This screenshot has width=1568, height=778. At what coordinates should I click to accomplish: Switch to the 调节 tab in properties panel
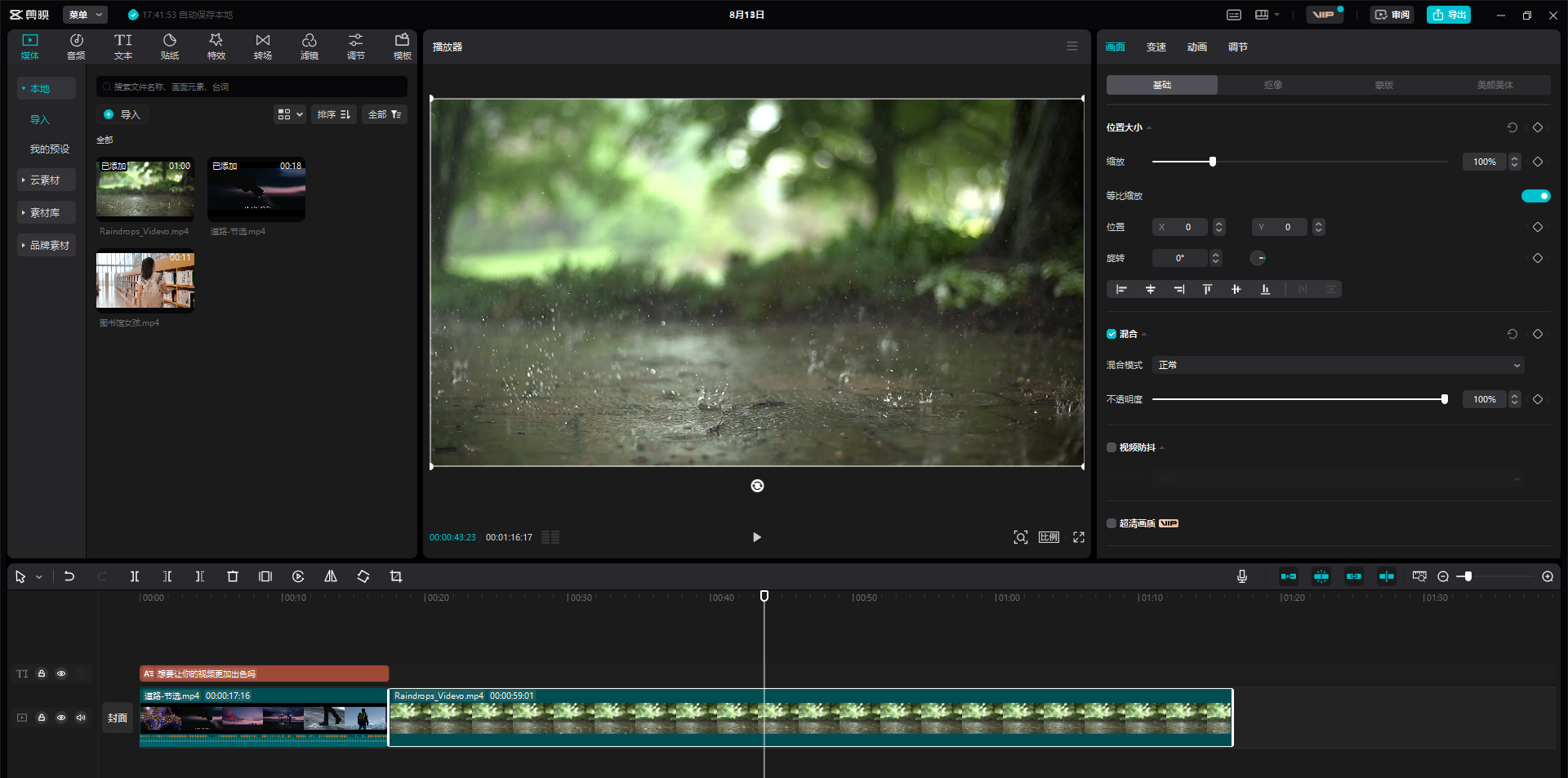click(1237, 47)
